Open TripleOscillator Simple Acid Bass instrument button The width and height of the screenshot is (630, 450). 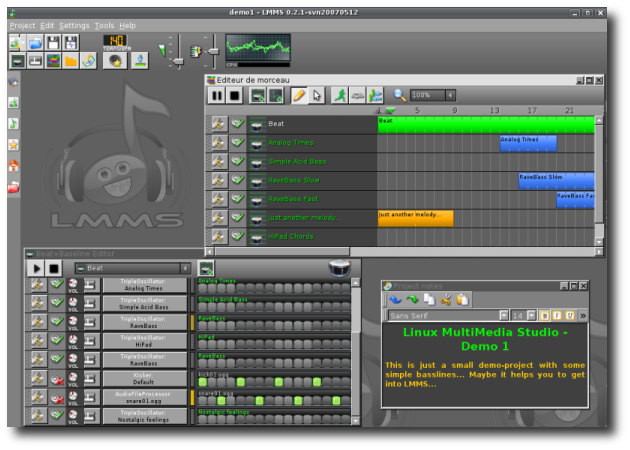(x=145, y=304)
